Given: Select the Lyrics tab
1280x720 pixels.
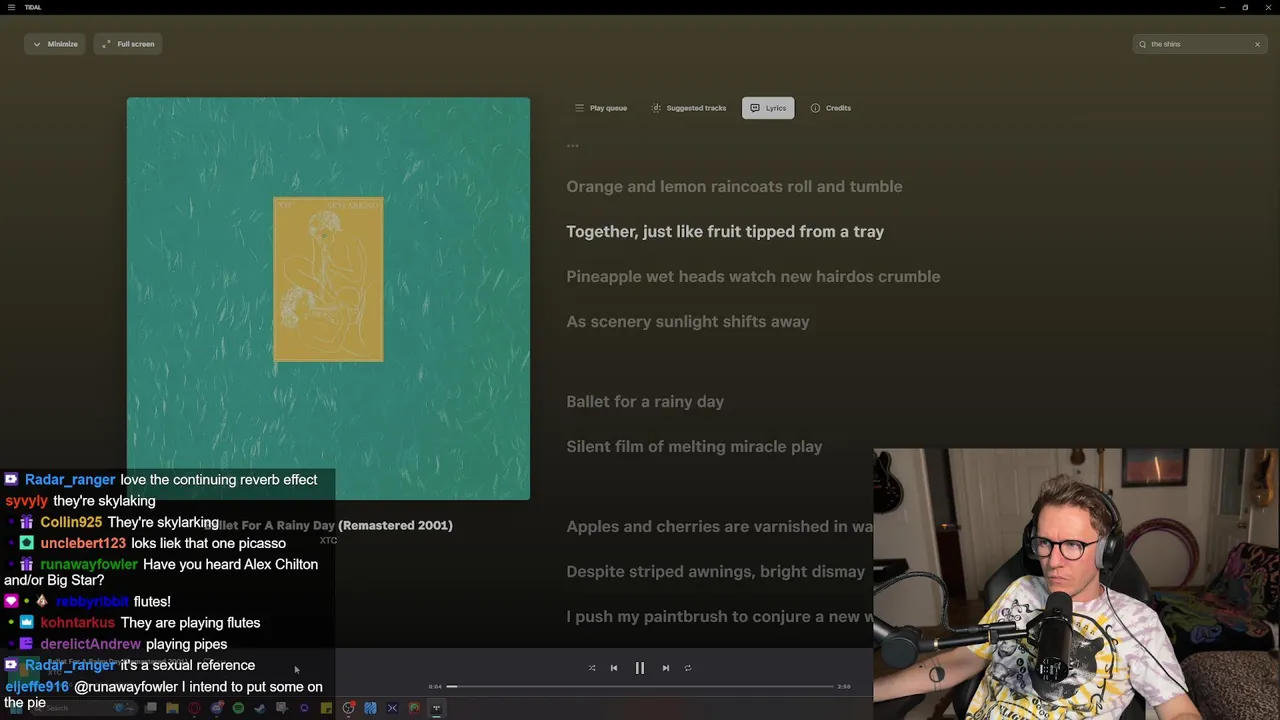Looking at the screenshot, I should tap(768, 108).
